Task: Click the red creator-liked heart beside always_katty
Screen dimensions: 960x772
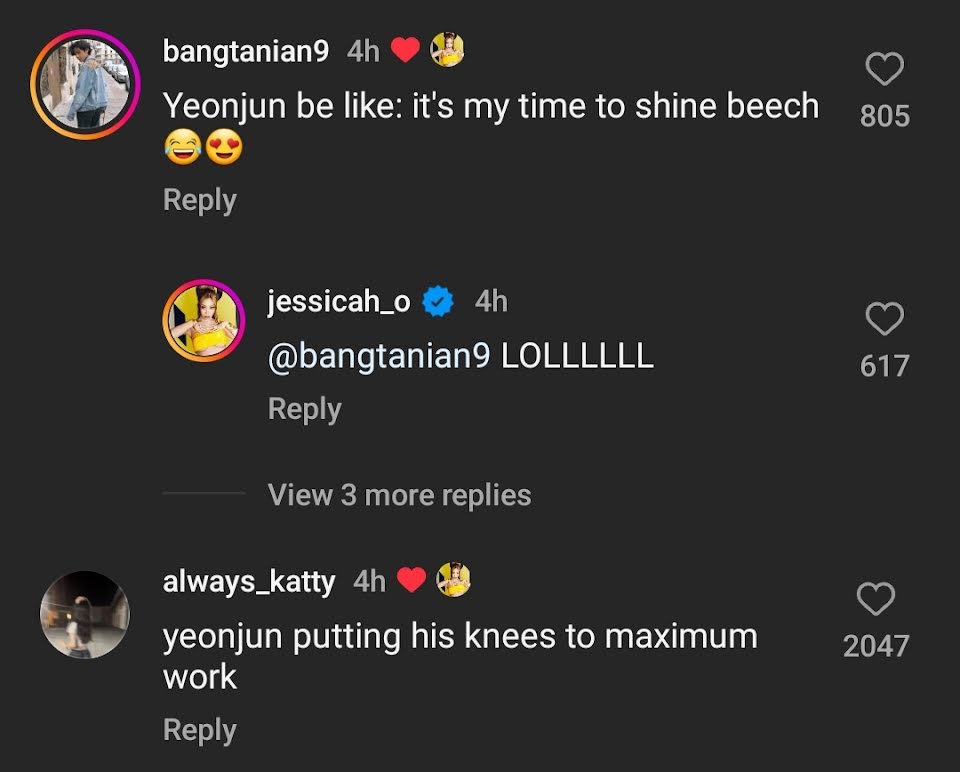Action: pyautogui.click(x=411, y=580)
